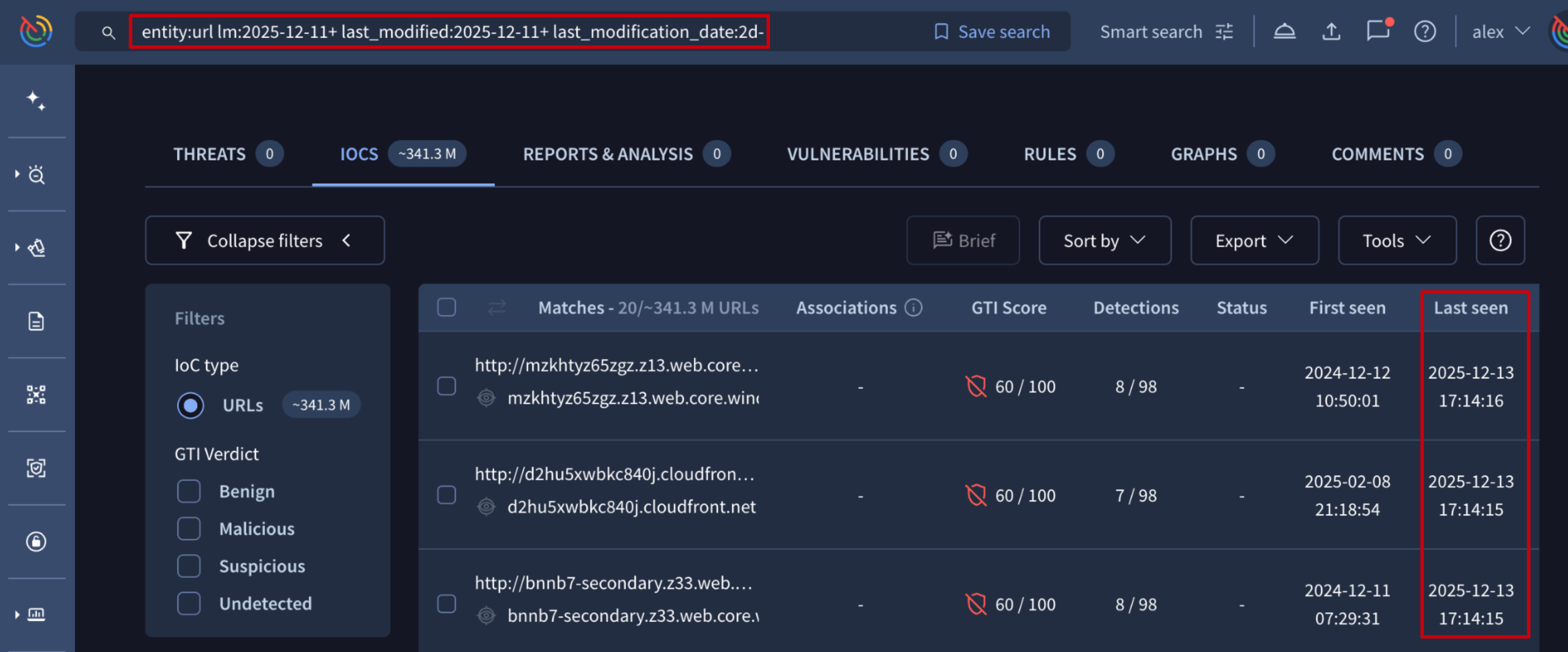Open the Sort by dropdown

point(1104,241)
